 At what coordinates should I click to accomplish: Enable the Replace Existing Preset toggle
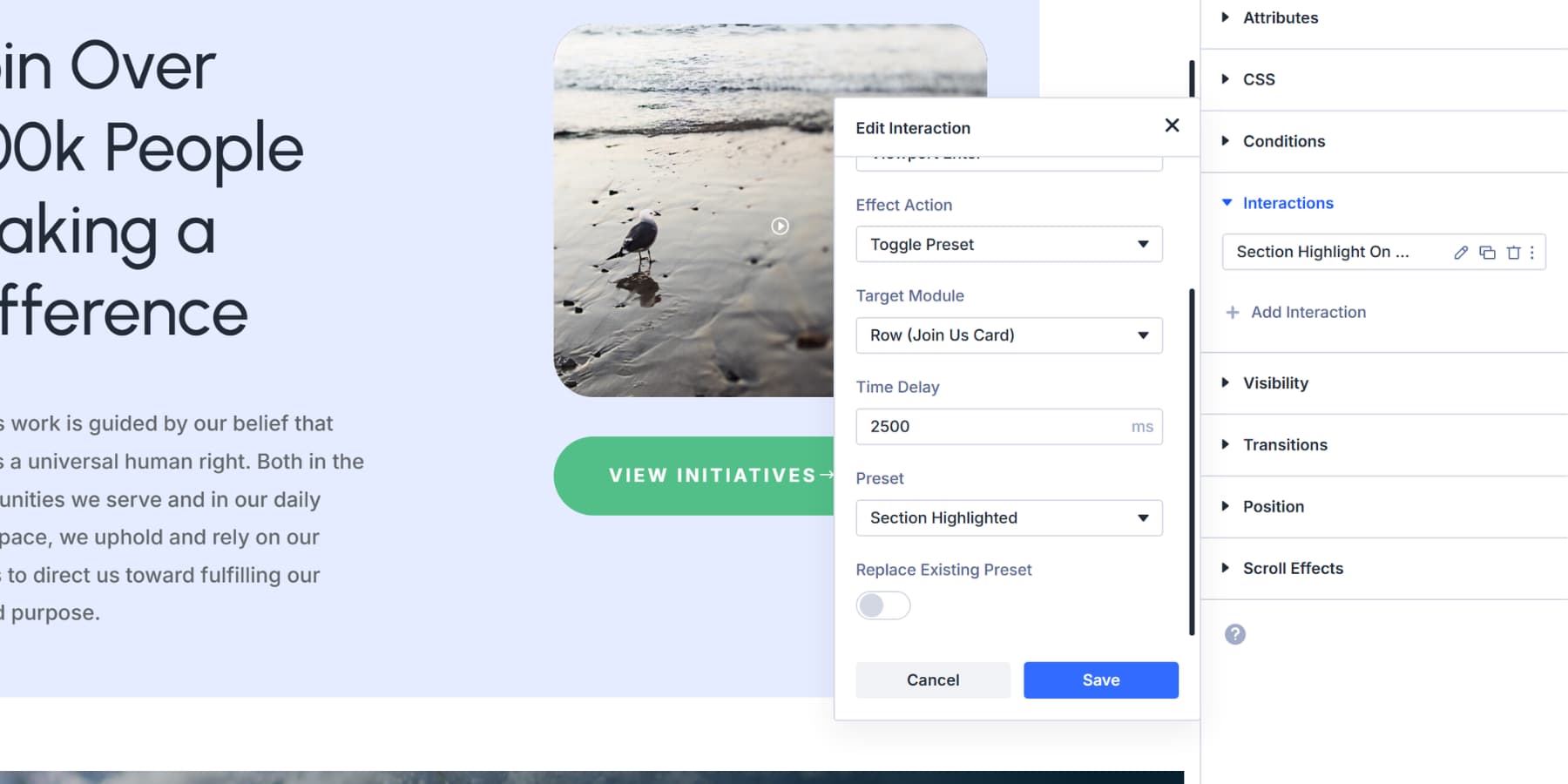(883, 605)
